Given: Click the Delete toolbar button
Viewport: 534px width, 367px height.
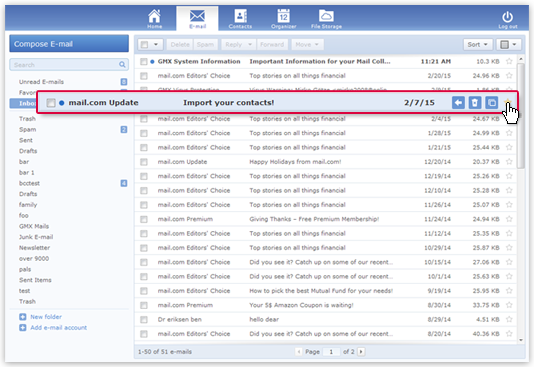Looking at the screenshot, I should [x=180, y=45].
